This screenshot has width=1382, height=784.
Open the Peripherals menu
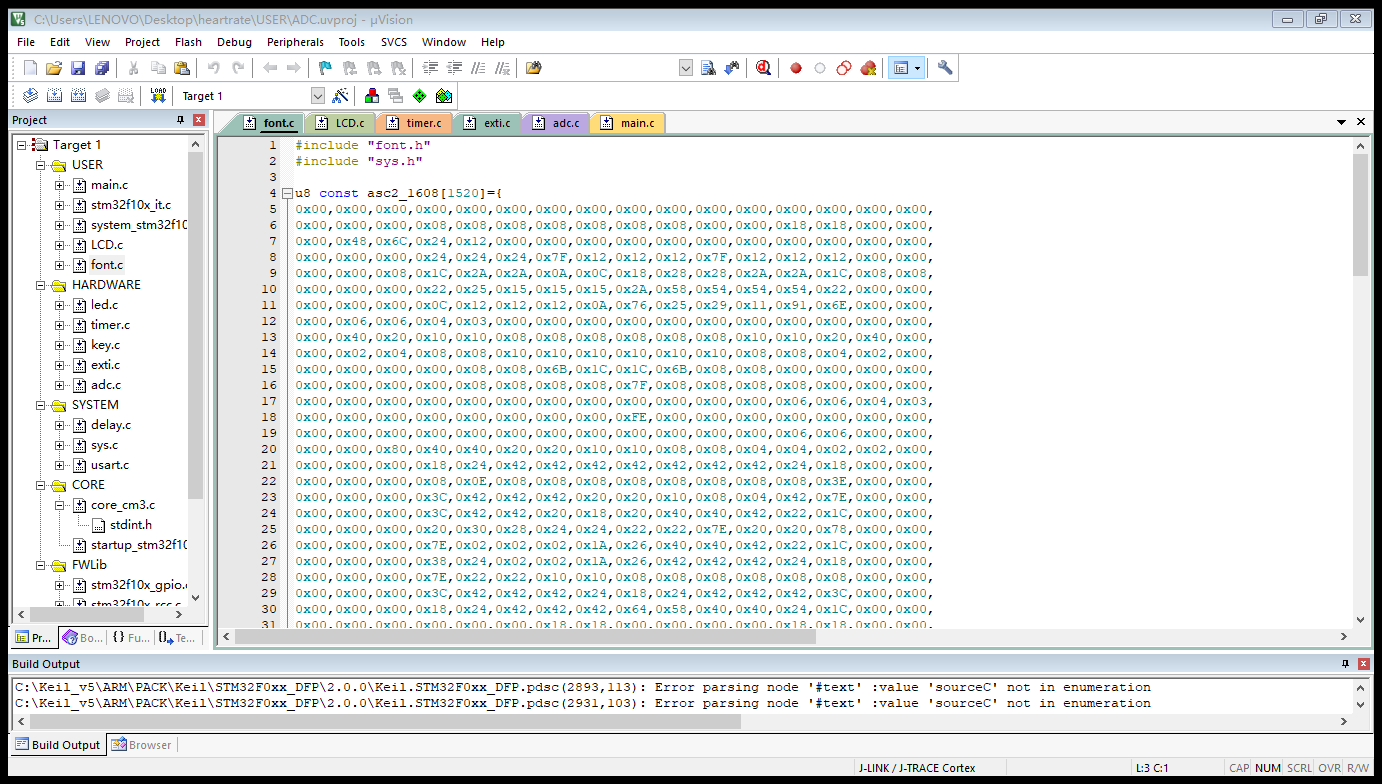tap(295, 42)
